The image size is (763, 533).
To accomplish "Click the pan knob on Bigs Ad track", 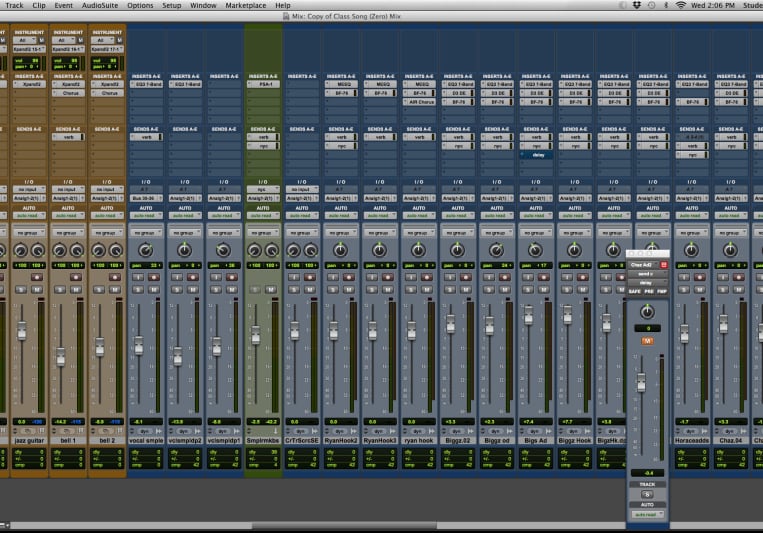I will tap(535, 250).
